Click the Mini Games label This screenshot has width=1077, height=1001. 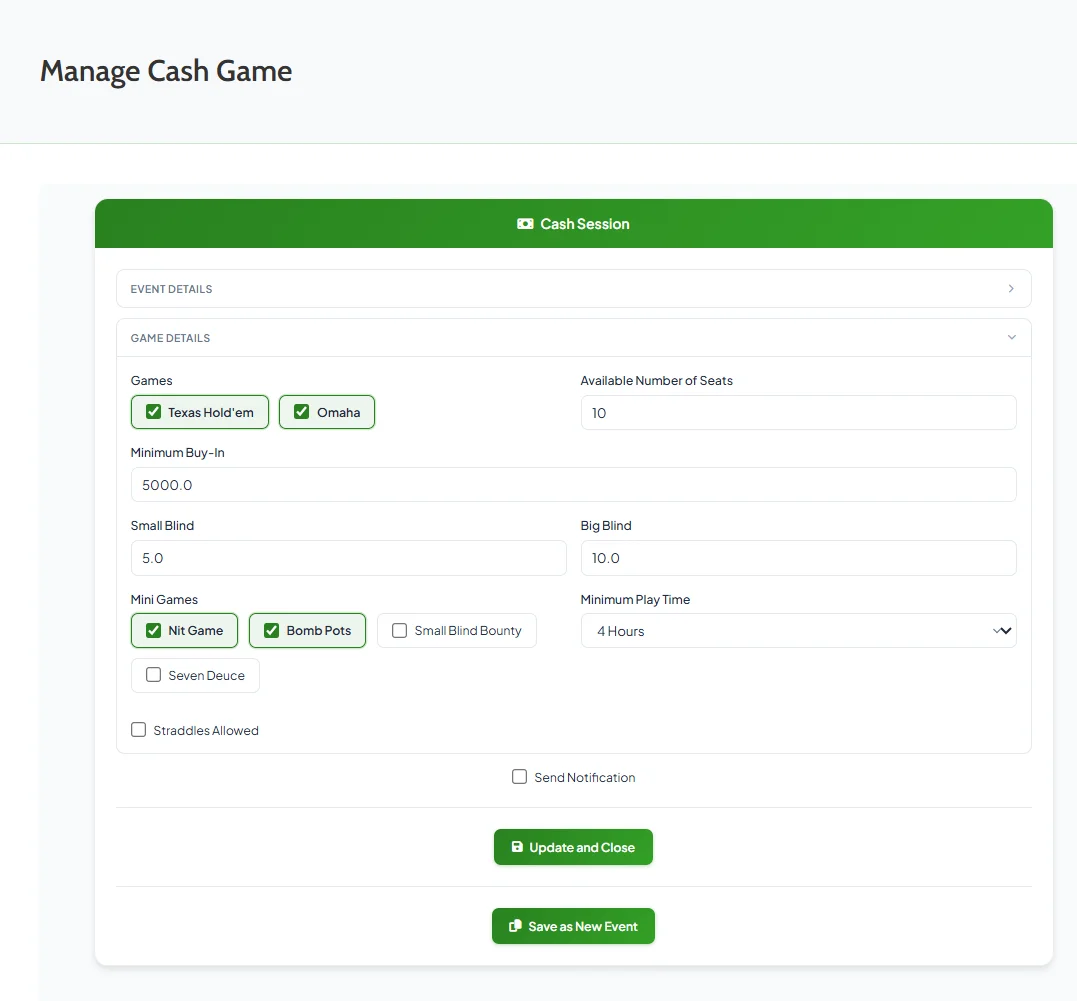[x=164, y=600]
